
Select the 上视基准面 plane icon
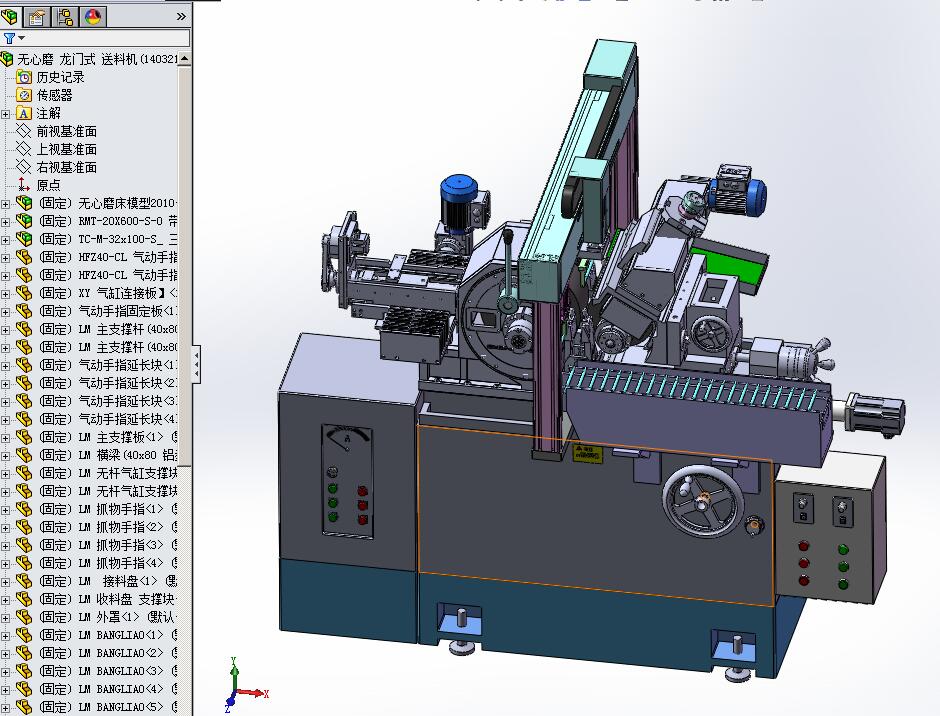tap(24, 149)
